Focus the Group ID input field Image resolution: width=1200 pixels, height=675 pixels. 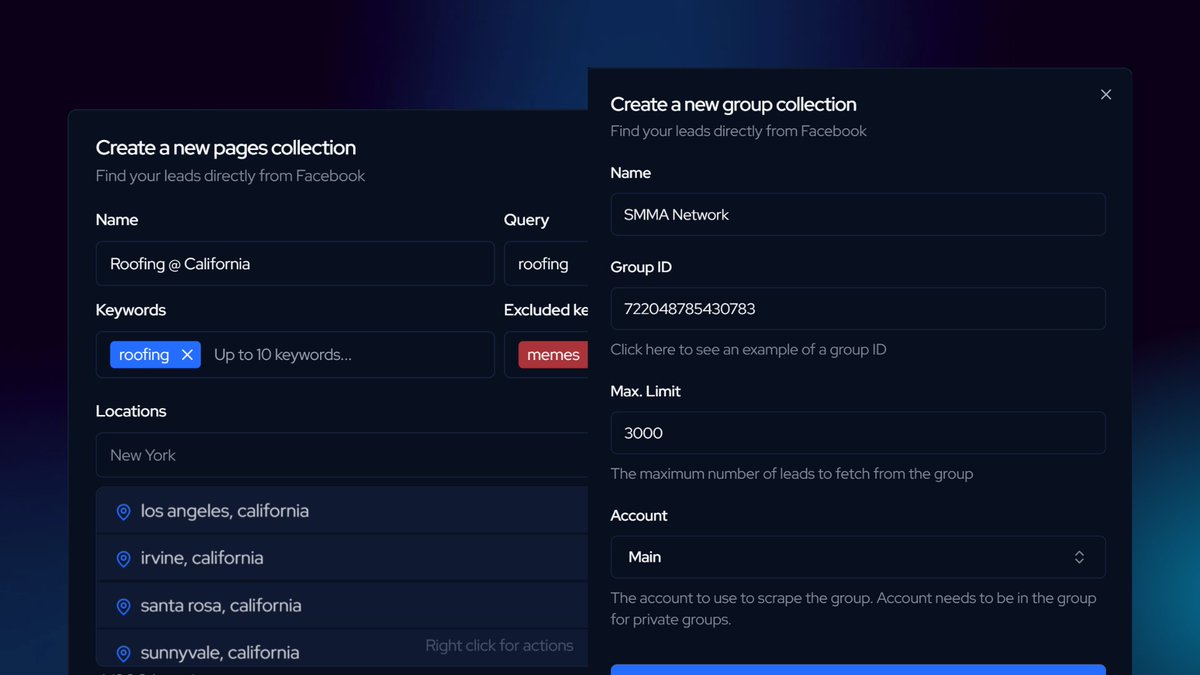pos(858,309)
